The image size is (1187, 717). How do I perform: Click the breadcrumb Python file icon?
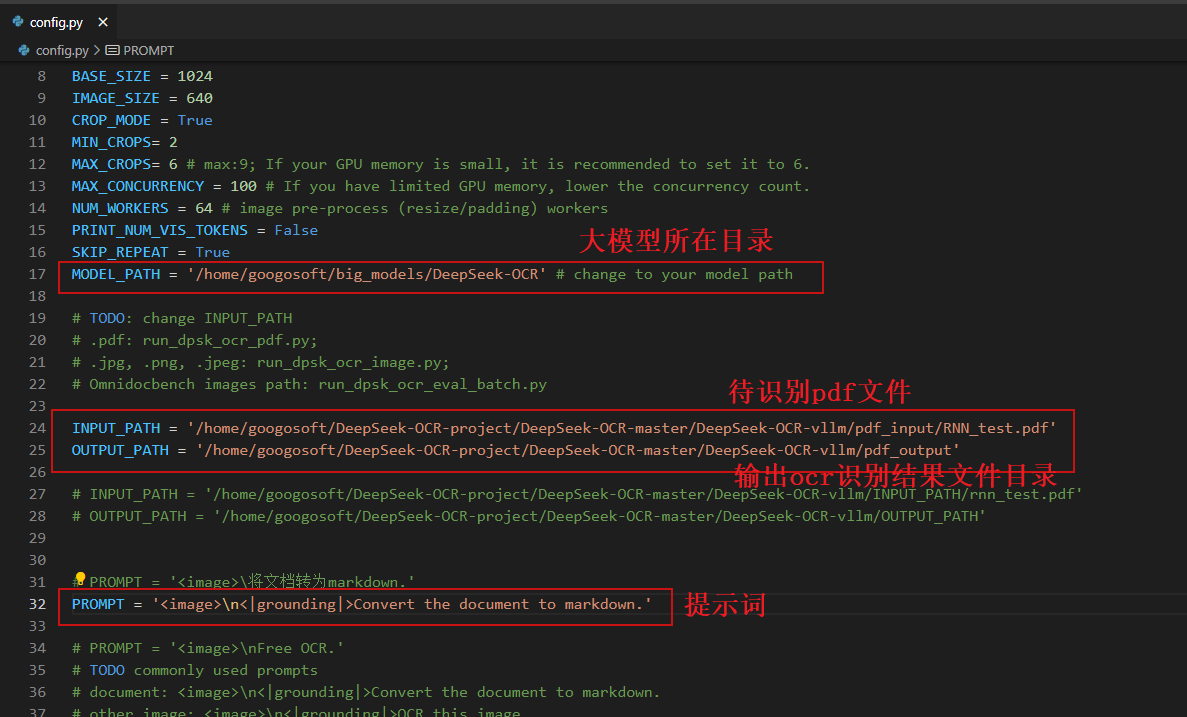24,50
